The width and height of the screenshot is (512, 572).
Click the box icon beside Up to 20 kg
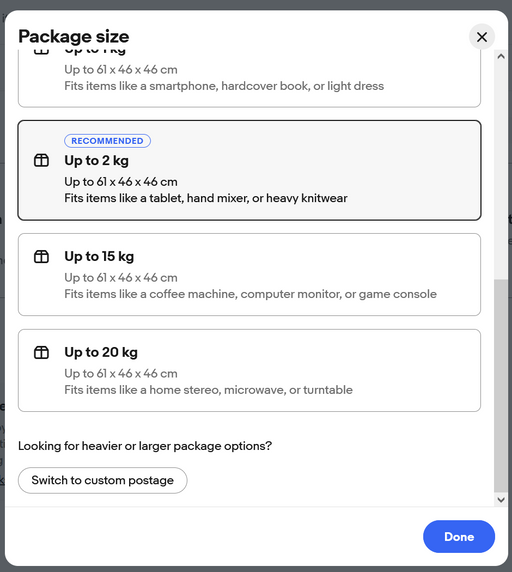[41, 352]
